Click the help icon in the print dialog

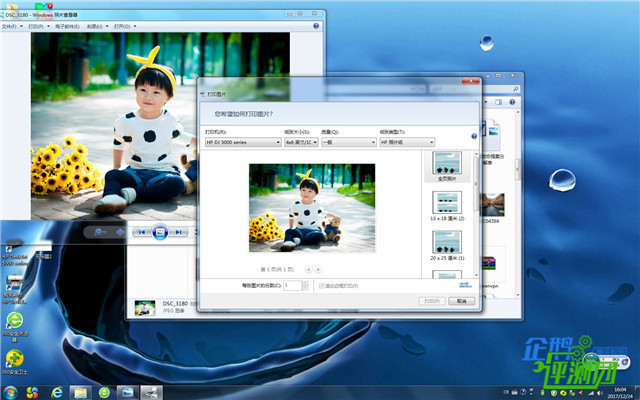tap(474, 136)
